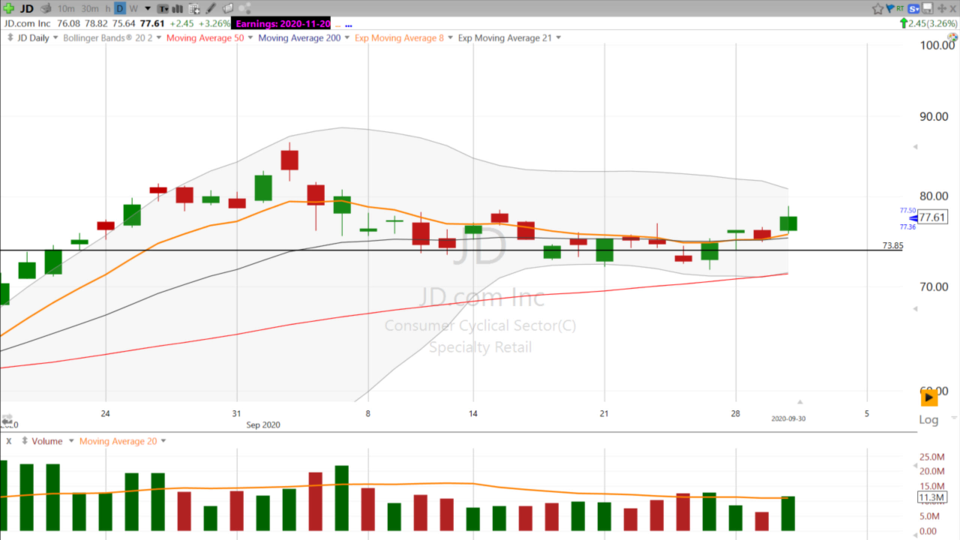
Task: Click the up/down arrows beside JD Daily
Action: tap(10, 38)
